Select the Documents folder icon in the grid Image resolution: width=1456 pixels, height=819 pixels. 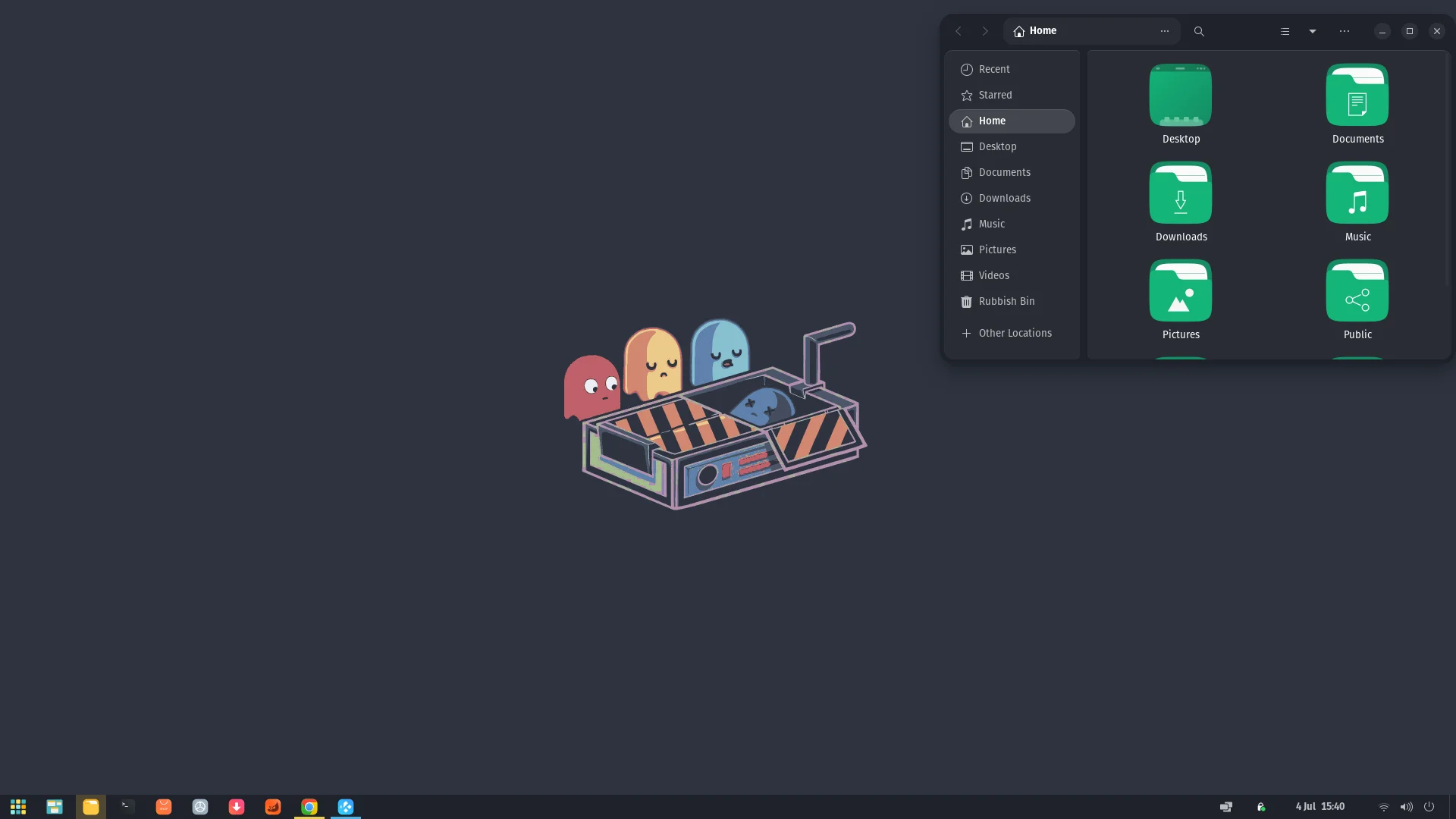coord(1357,95)
